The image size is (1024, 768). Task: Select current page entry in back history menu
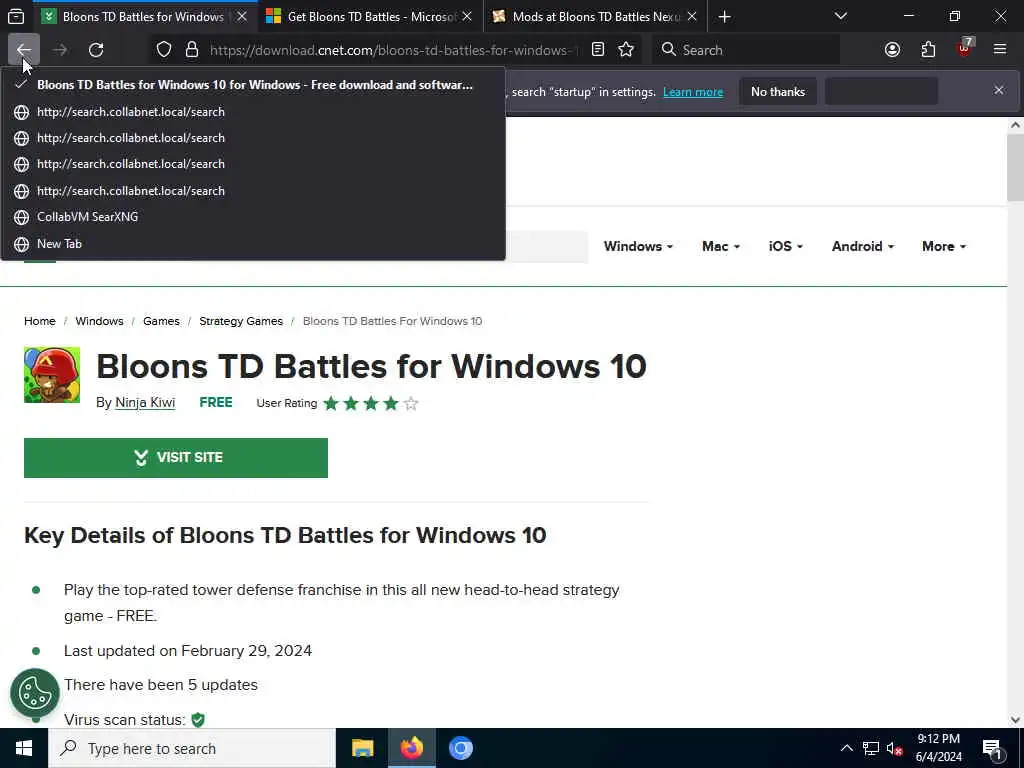[253, 85]
